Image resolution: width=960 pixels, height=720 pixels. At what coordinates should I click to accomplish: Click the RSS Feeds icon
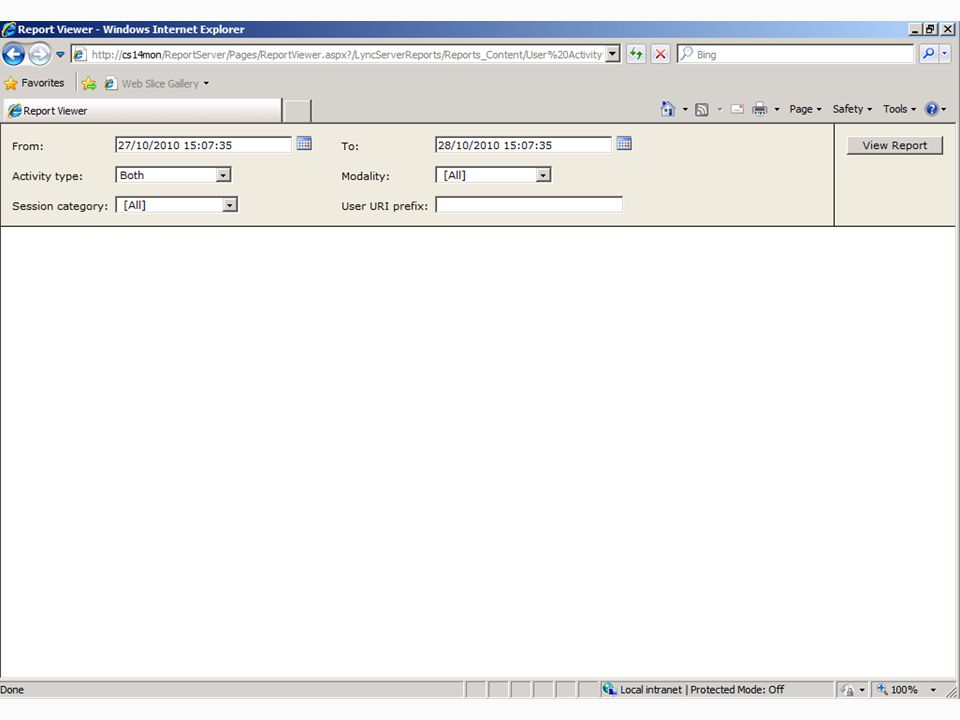(x=702, y=110)
